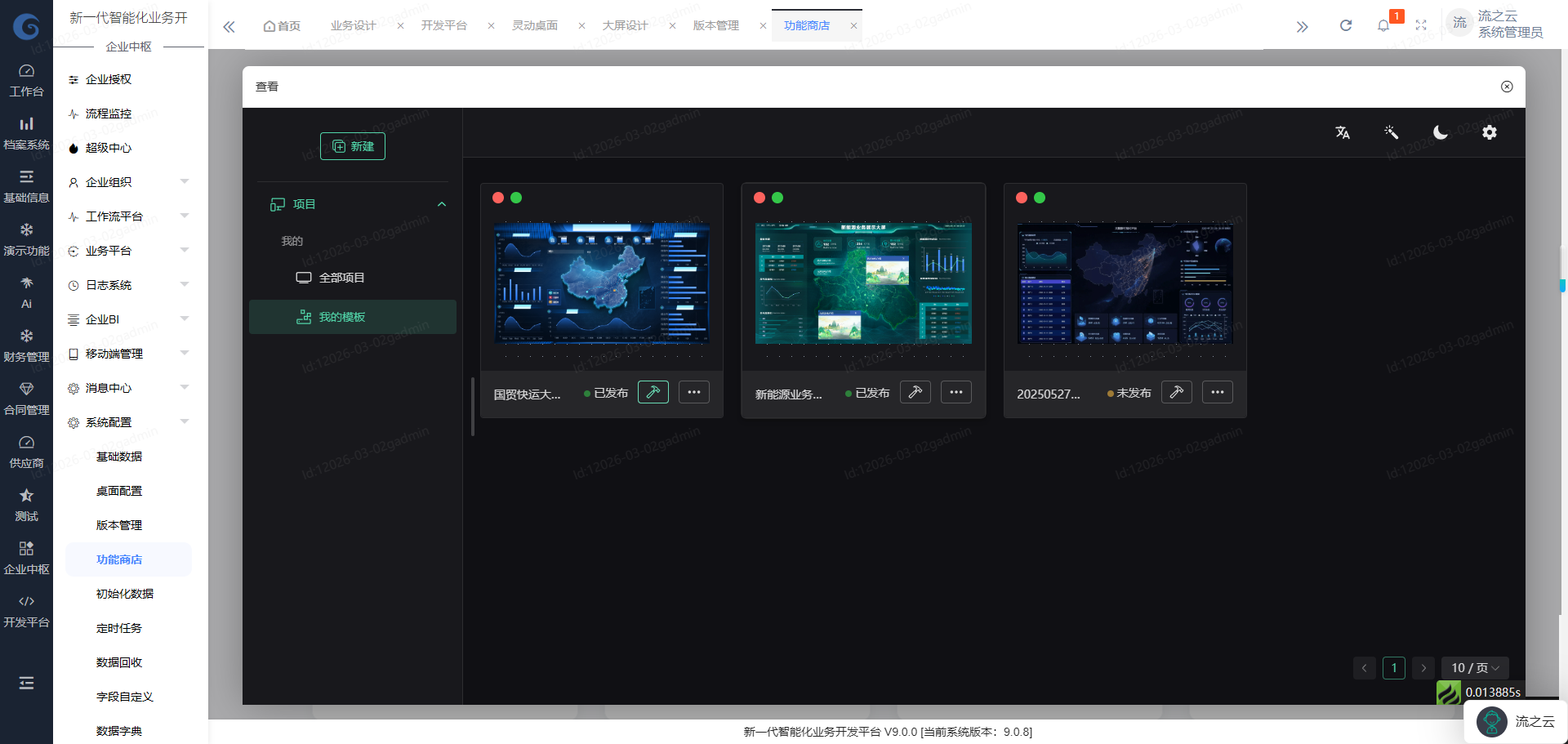Click edit hammer icon for 国贸快运大屏

click(x=653, y=392)
